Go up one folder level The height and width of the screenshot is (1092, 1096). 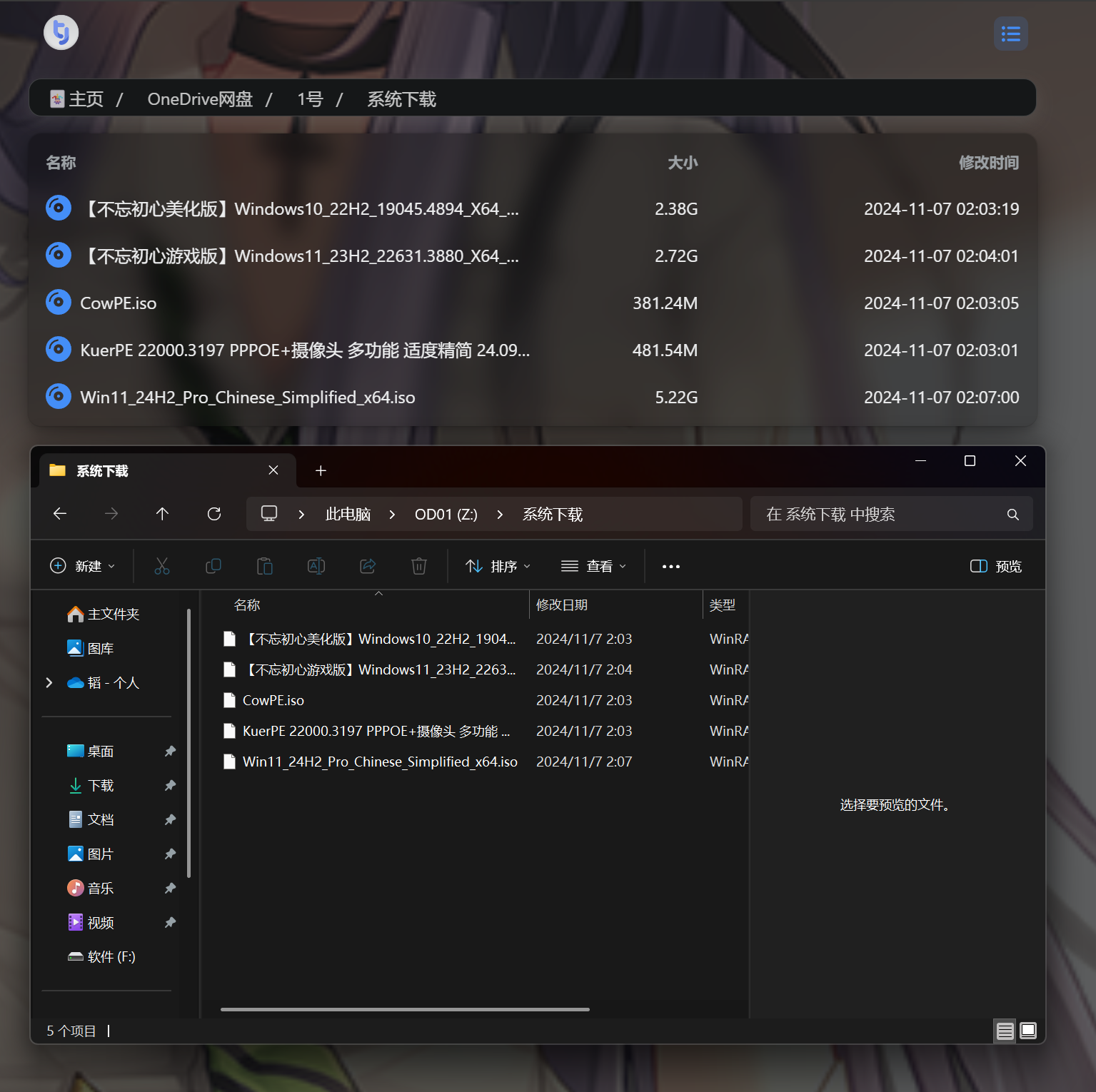163,514
